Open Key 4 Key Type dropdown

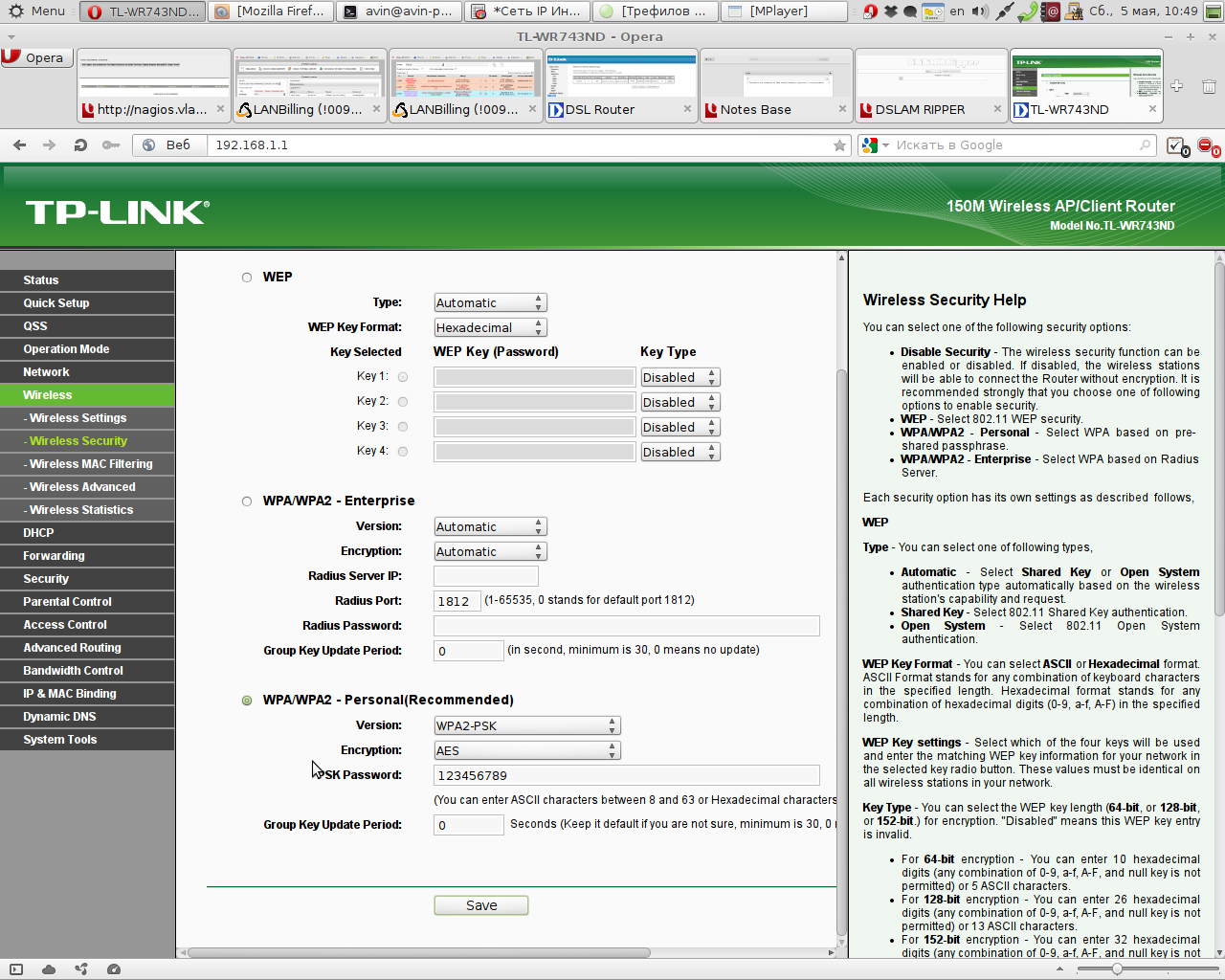coord(679,452)
